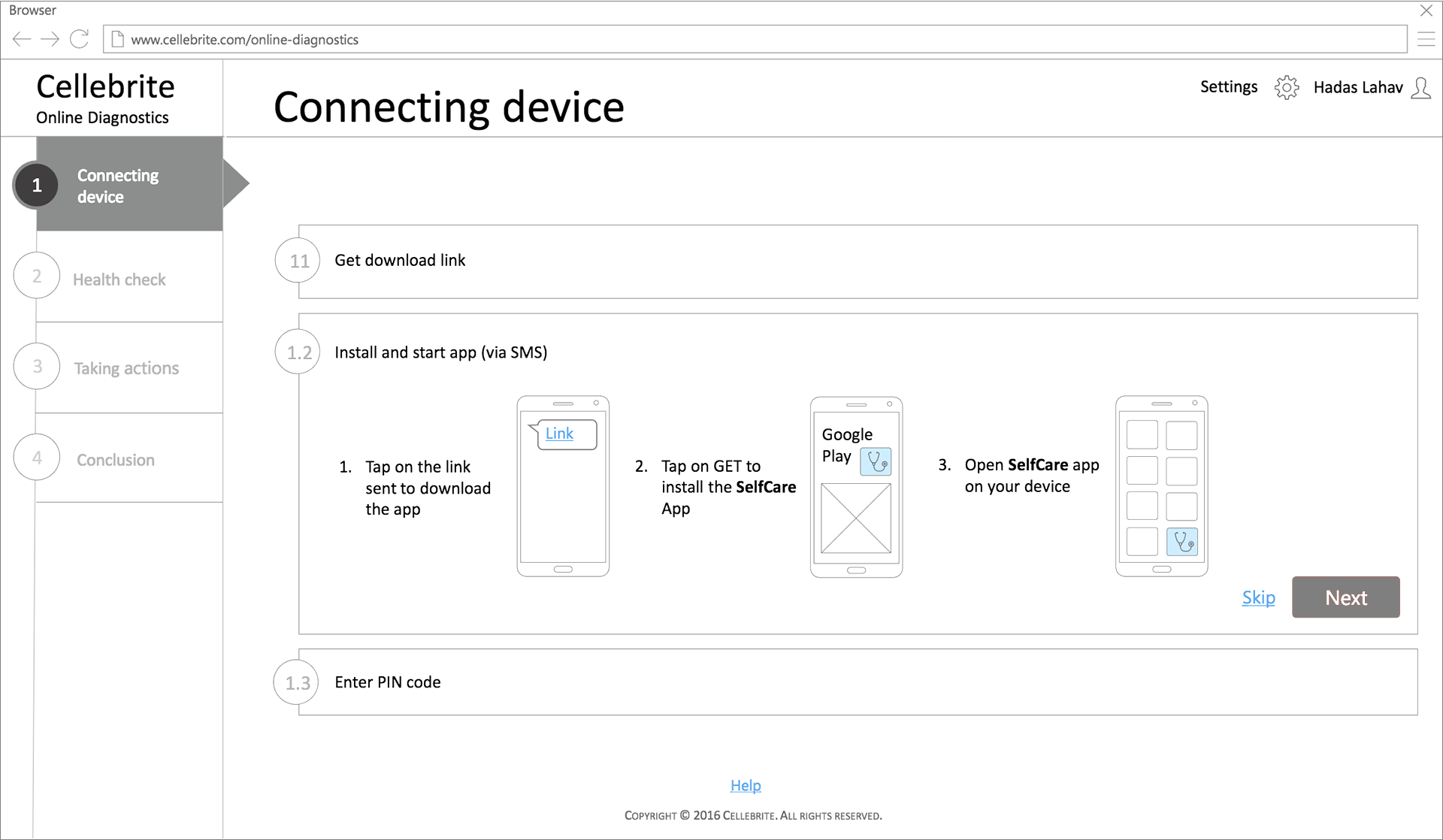
Task: Click the Connecting device page heading
Action: [449, 107]
